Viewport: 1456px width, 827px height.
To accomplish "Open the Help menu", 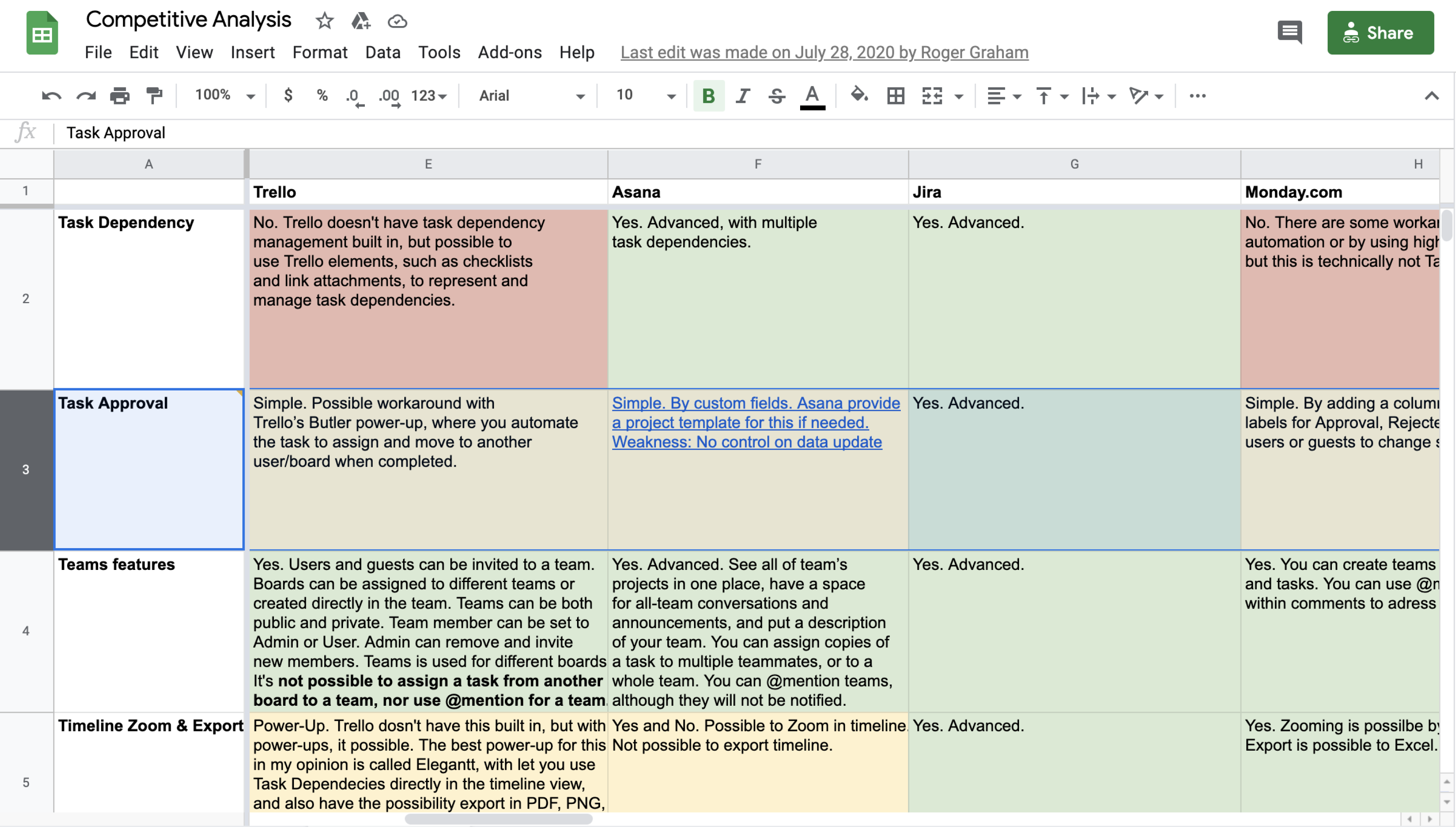I will click(x=576, y=52).
